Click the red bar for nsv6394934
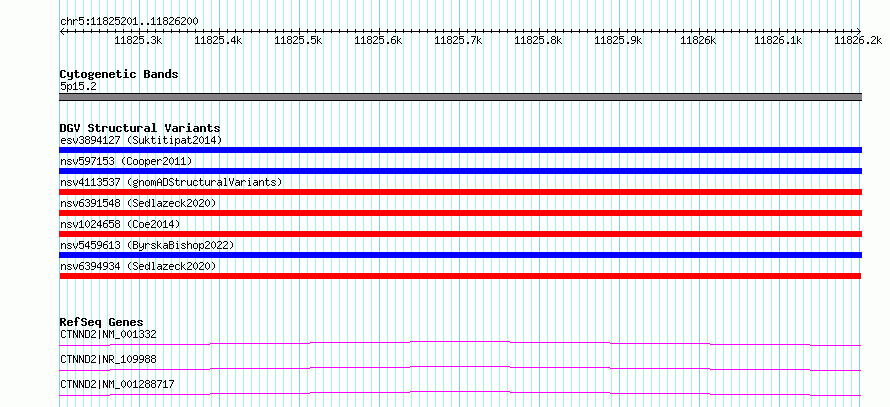This screenshot has height=407, width=890. pyautogui.click(x=460, y=276)
